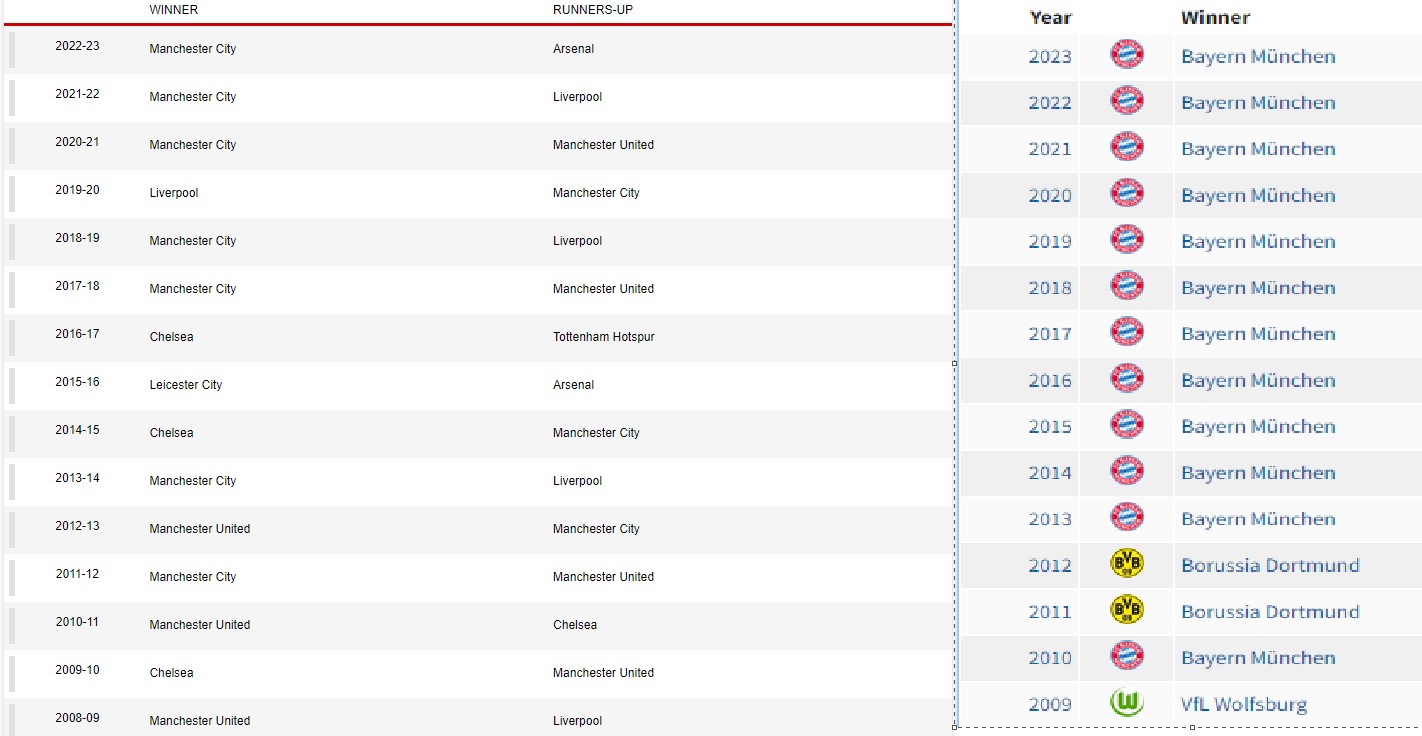This screenshot has width=1422, height=736.
Task: Click Manchester City winner in 2022-23 row
Action: pos(193,49)
